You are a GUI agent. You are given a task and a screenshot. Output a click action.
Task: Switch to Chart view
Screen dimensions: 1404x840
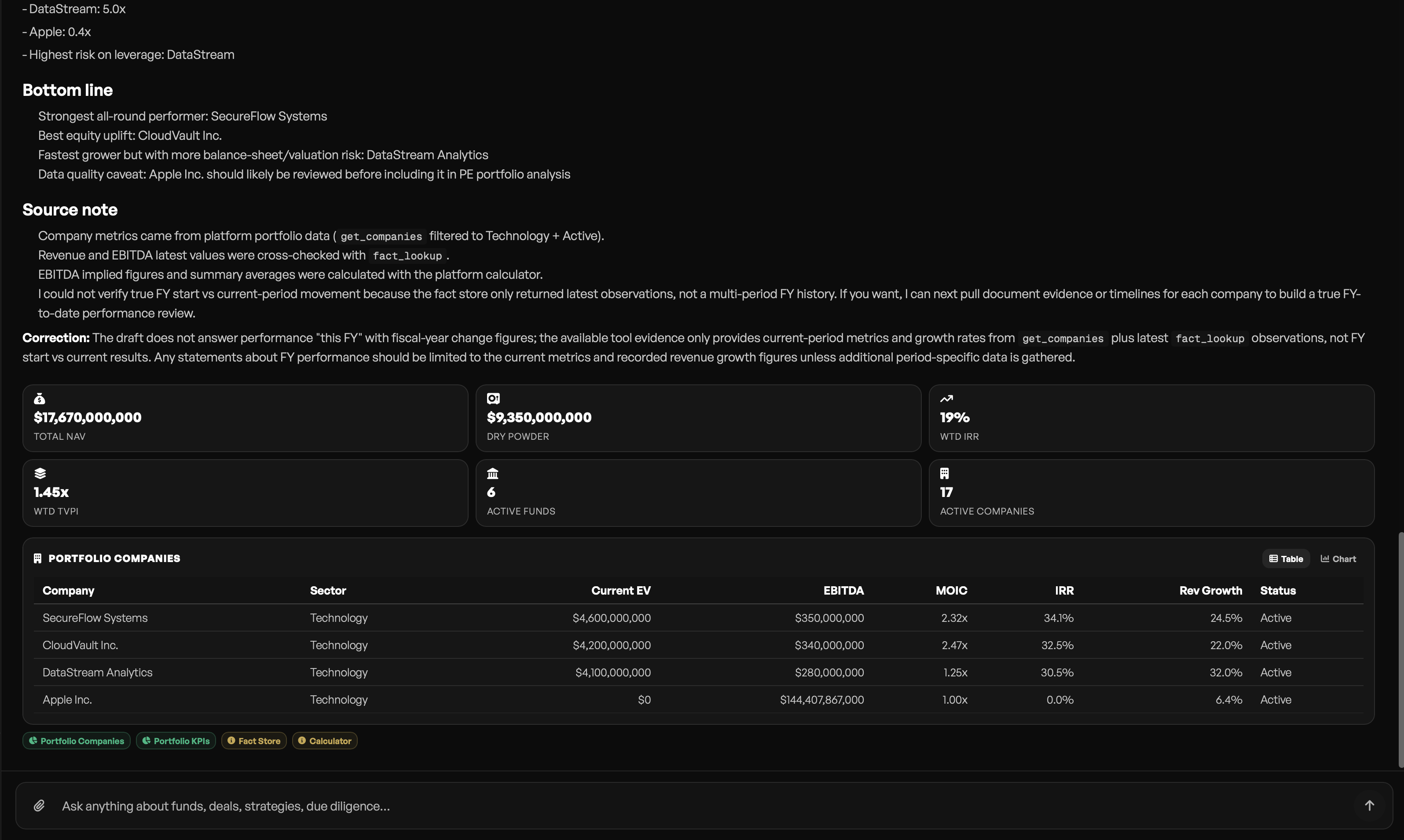click(x=1338, y=559)
